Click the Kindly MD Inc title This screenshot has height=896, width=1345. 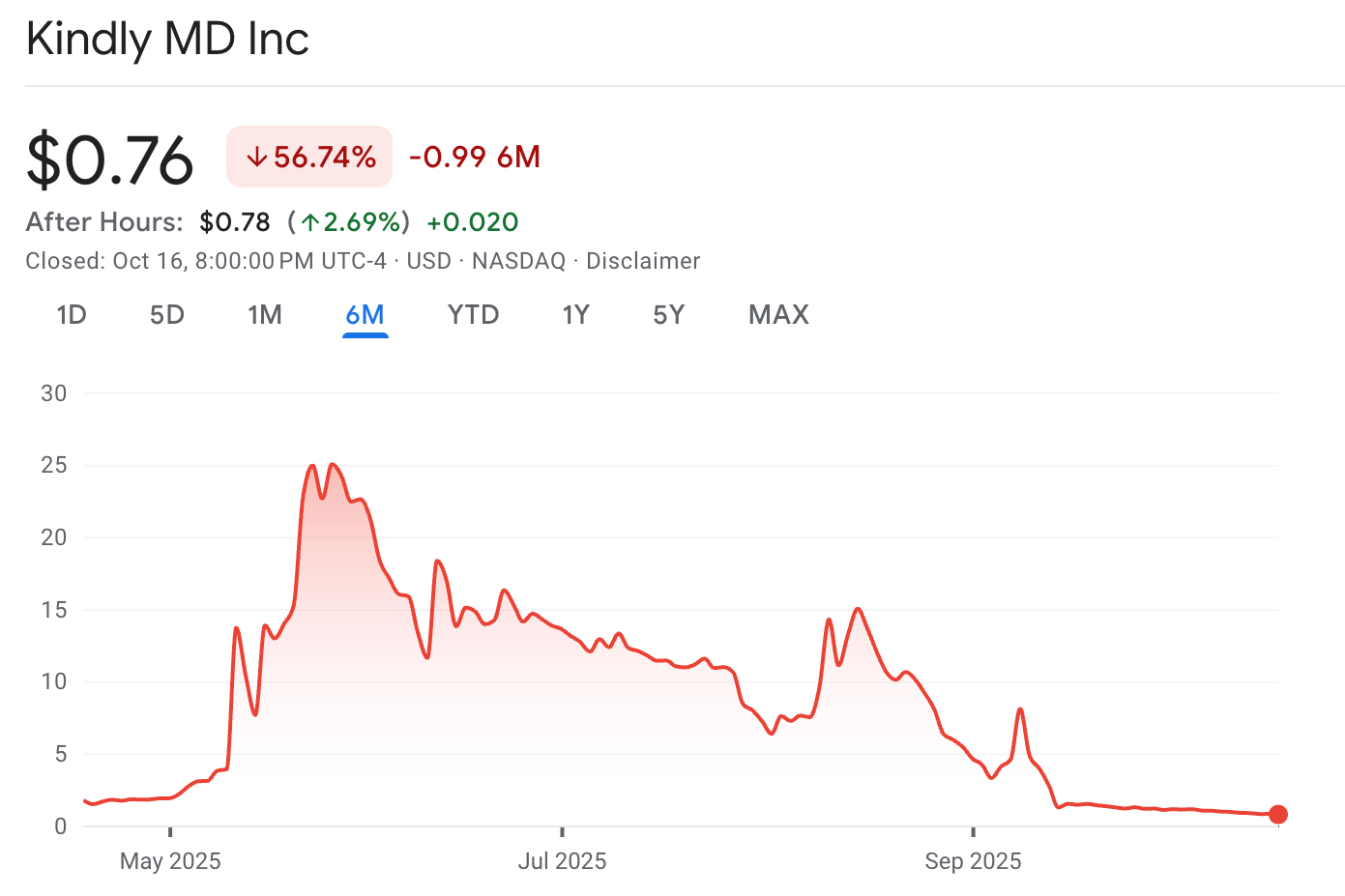[167, 39]
